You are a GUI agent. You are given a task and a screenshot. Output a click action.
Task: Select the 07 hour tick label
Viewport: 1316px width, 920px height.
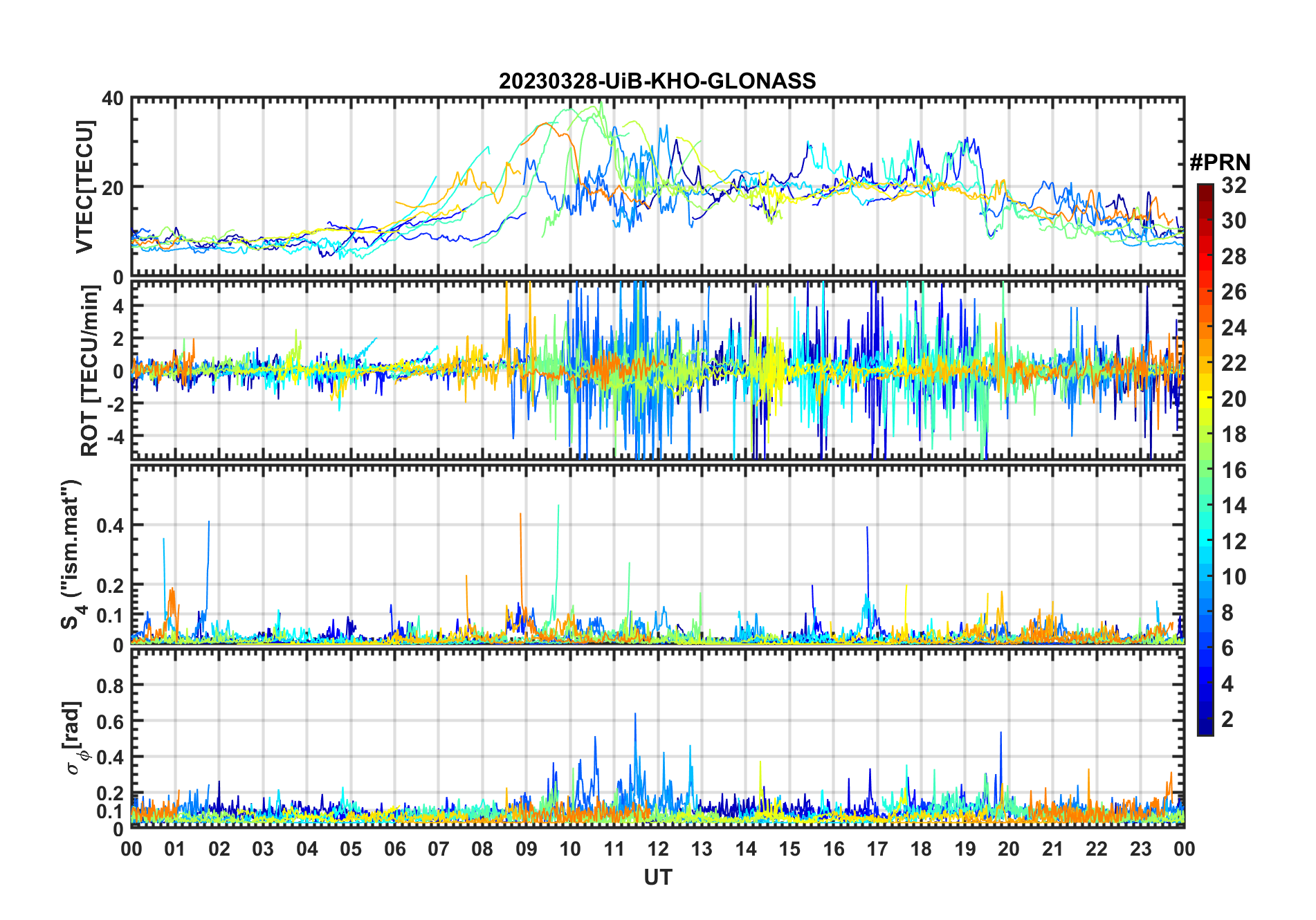[439, 849]
